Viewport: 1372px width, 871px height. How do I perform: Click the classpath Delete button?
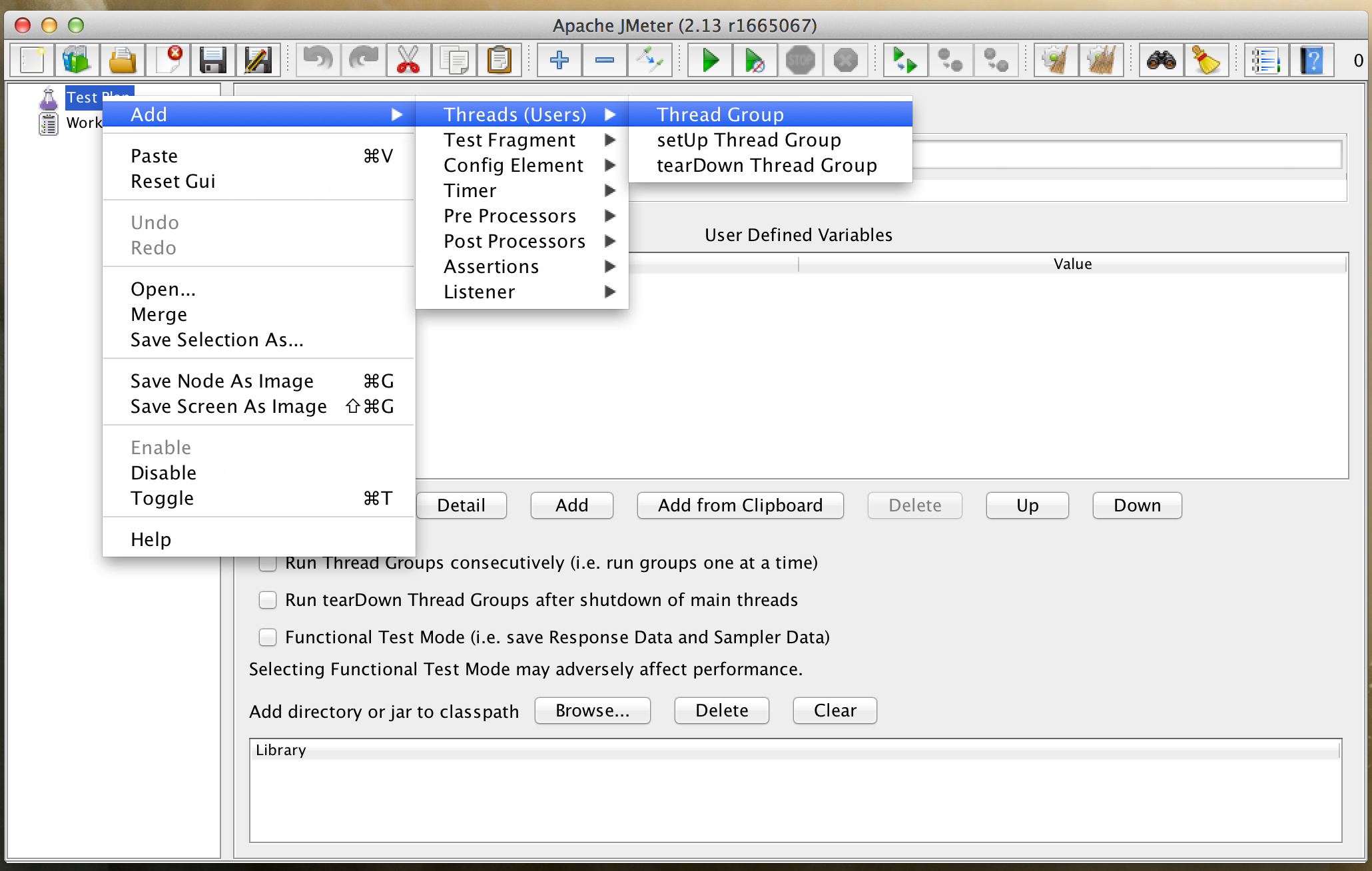coord(722,711)
